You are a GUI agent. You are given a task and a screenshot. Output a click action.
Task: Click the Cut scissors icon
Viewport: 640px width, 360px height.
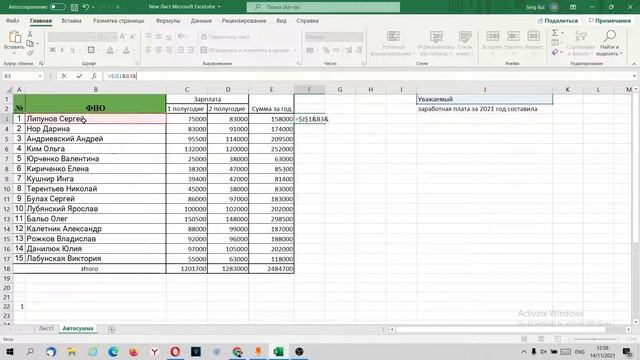(x=30, y=34)
